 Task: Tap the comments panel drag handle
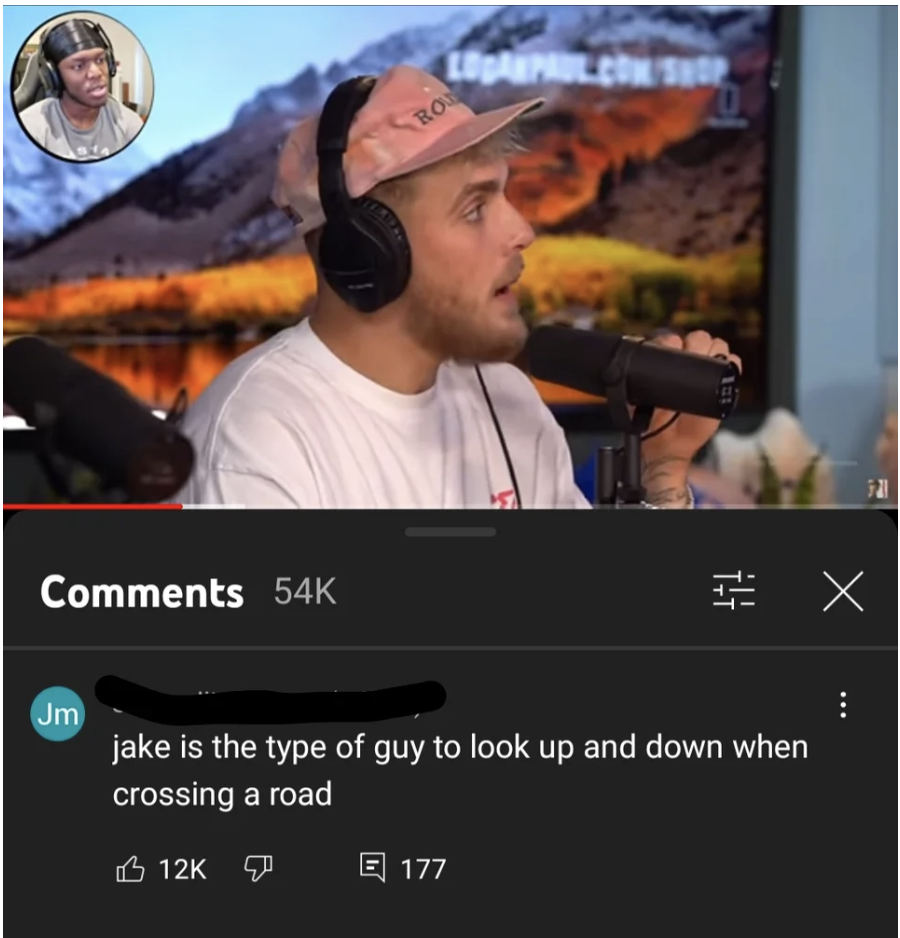coord(450,532)
